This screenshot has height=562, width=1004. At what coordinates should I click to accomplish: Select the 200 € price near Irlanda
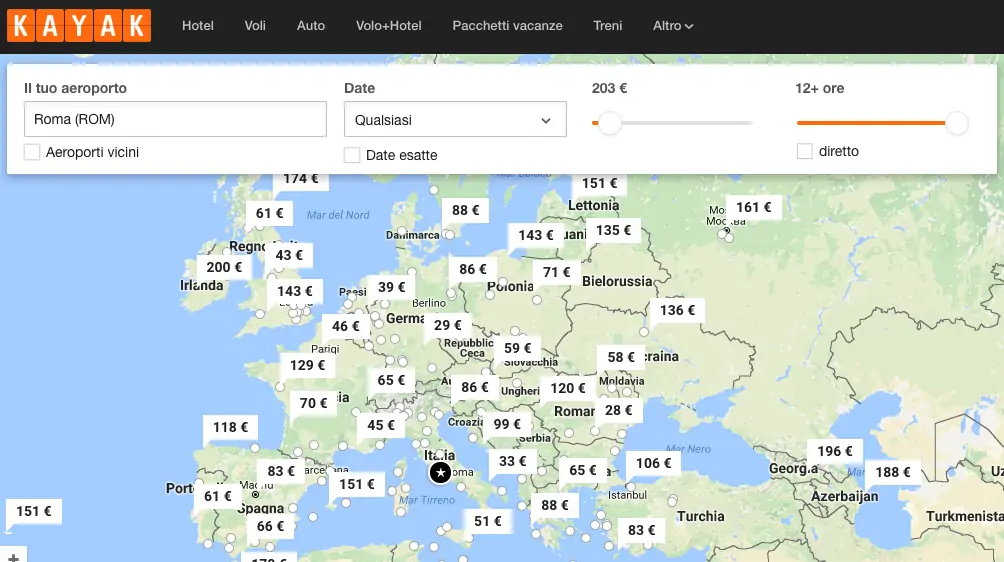point(224,267)
